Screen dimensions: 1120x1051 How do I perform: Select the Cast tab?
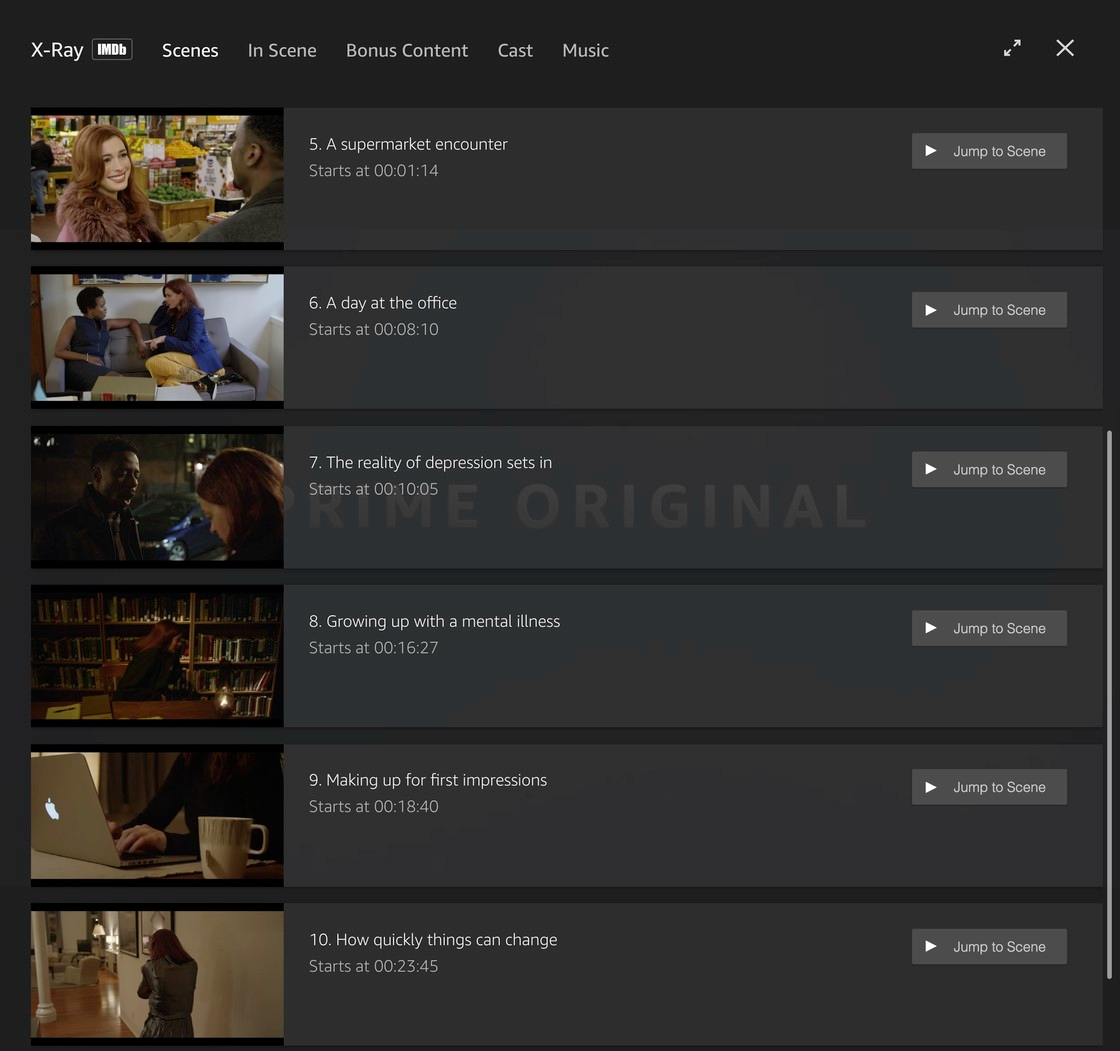coord(515,50)
